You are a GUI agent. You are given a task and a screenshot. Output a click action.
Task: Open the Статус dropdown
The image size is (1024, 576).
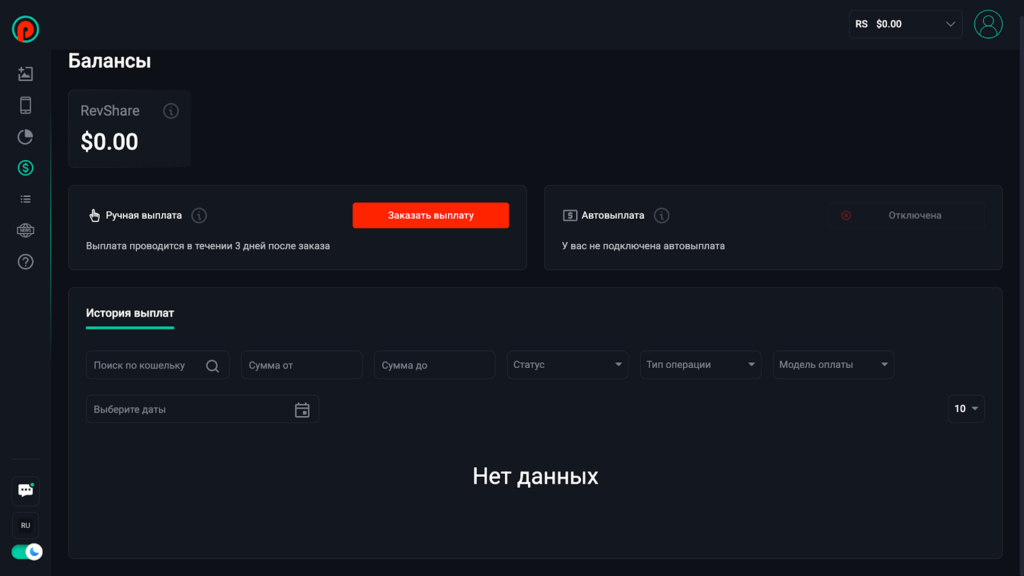[568, 364]
